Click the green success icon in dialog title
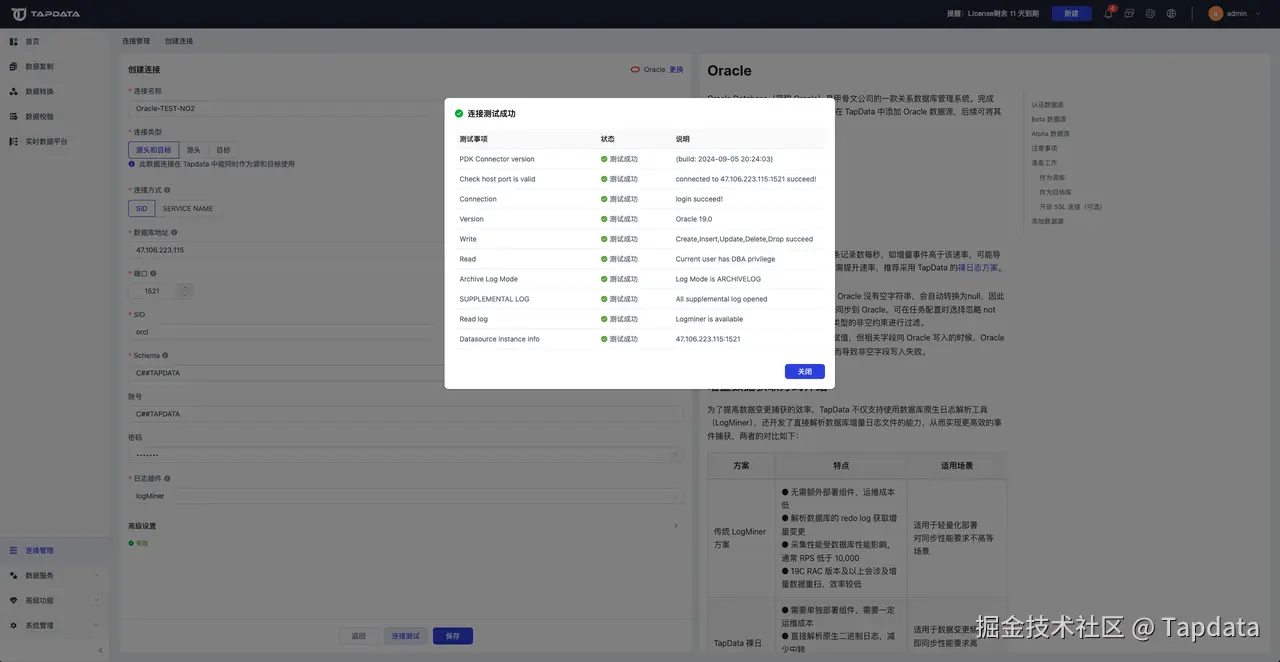1280x662 pixels. (x=459, y=114)
